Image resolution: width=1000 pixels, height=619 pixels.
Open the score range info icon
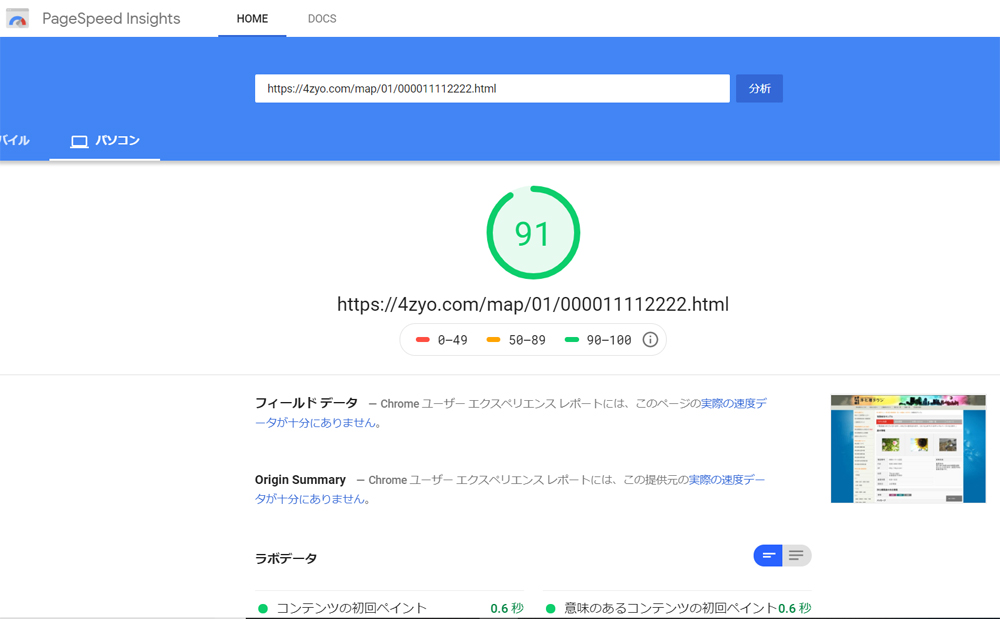point(650,340)
